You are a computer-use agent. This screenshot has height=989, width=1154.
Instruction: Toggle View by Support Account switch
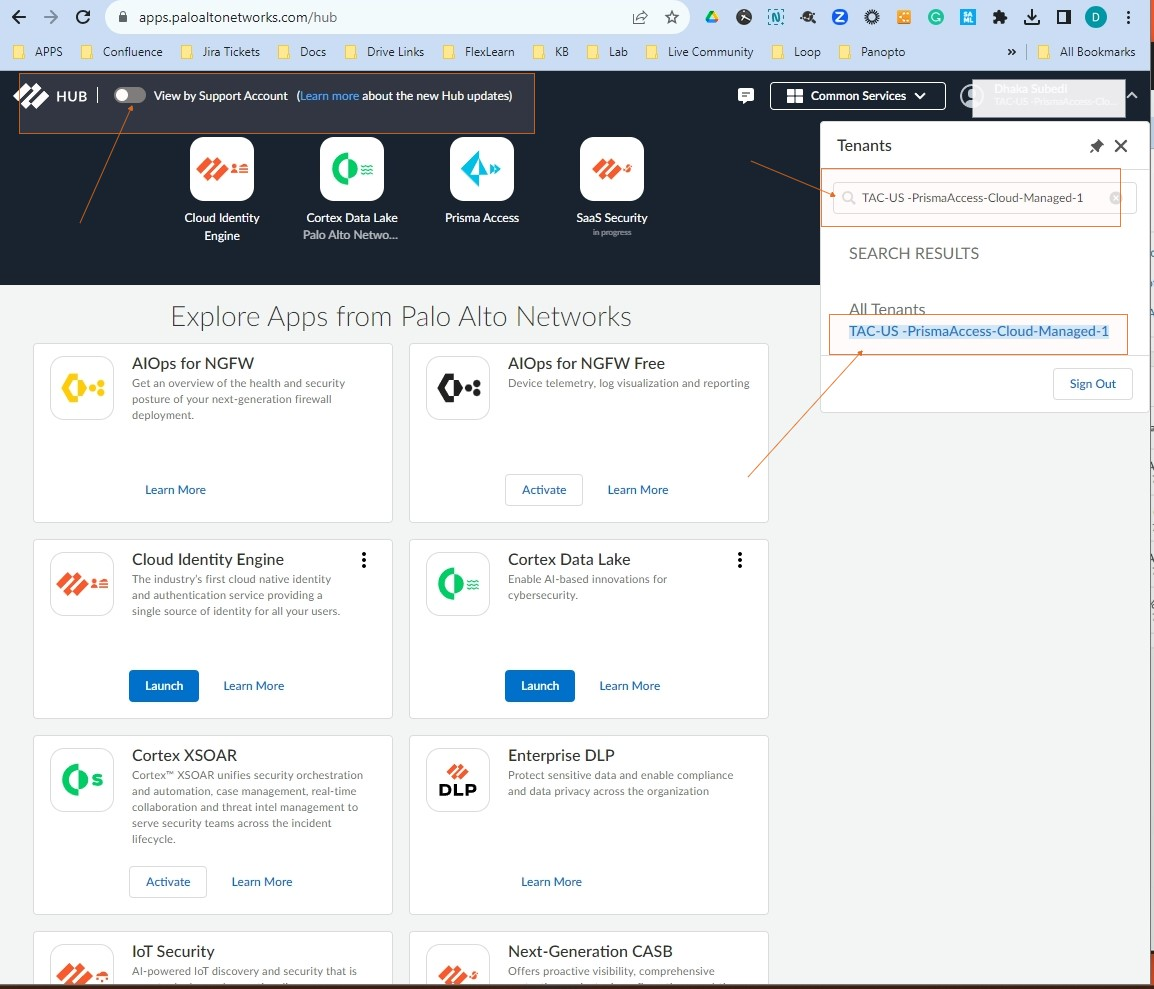click(x=130, y=96)
